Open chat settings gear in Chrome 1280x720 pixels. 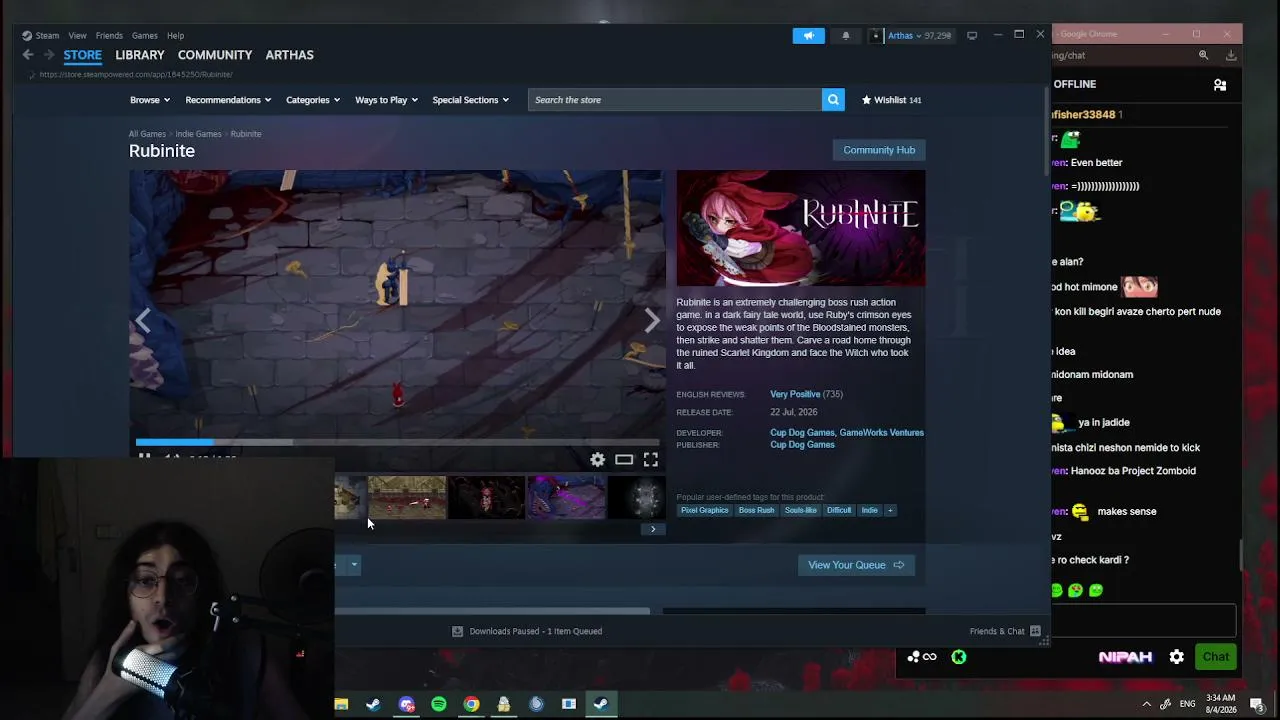point(1177,657)
